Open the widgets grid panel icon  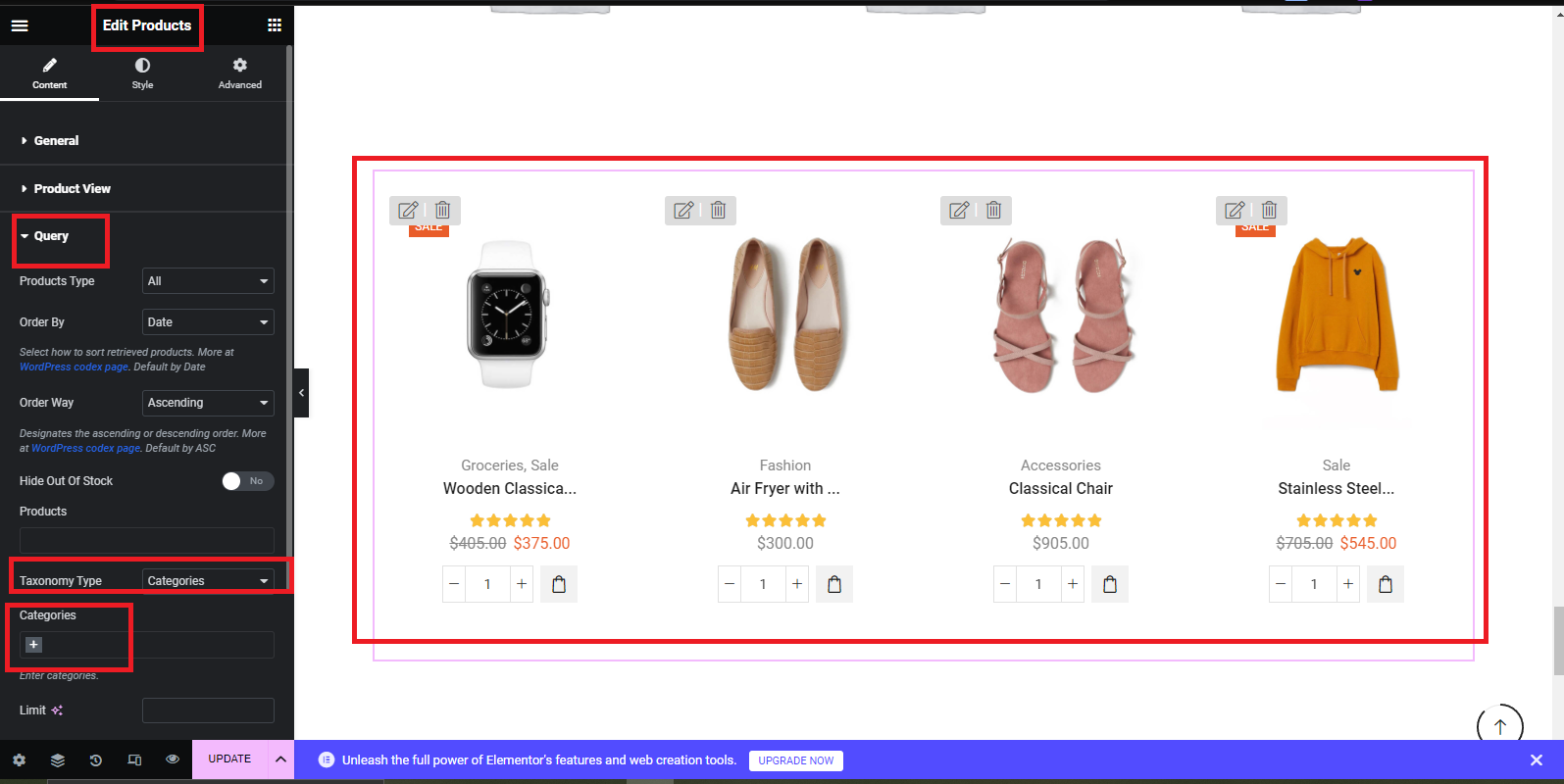coord(275,25)
